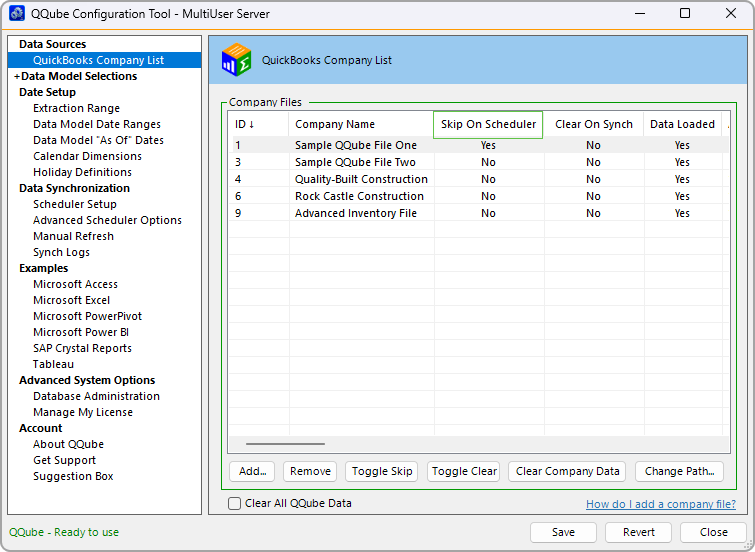Click the Remove button
This screenshot has height=552, width=755.
coord(310,471)
